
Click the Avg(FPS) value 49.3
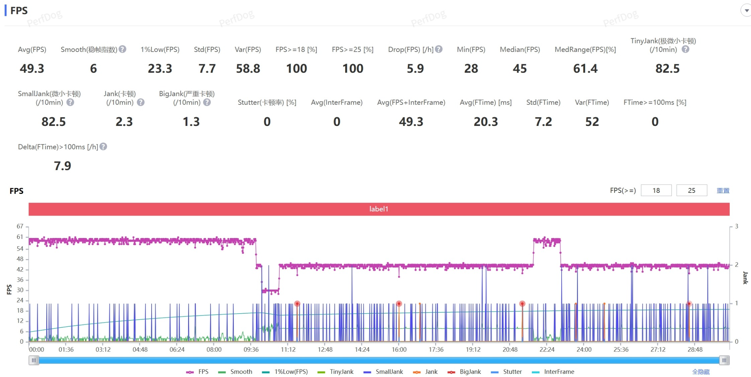click(x=32, y=69)
